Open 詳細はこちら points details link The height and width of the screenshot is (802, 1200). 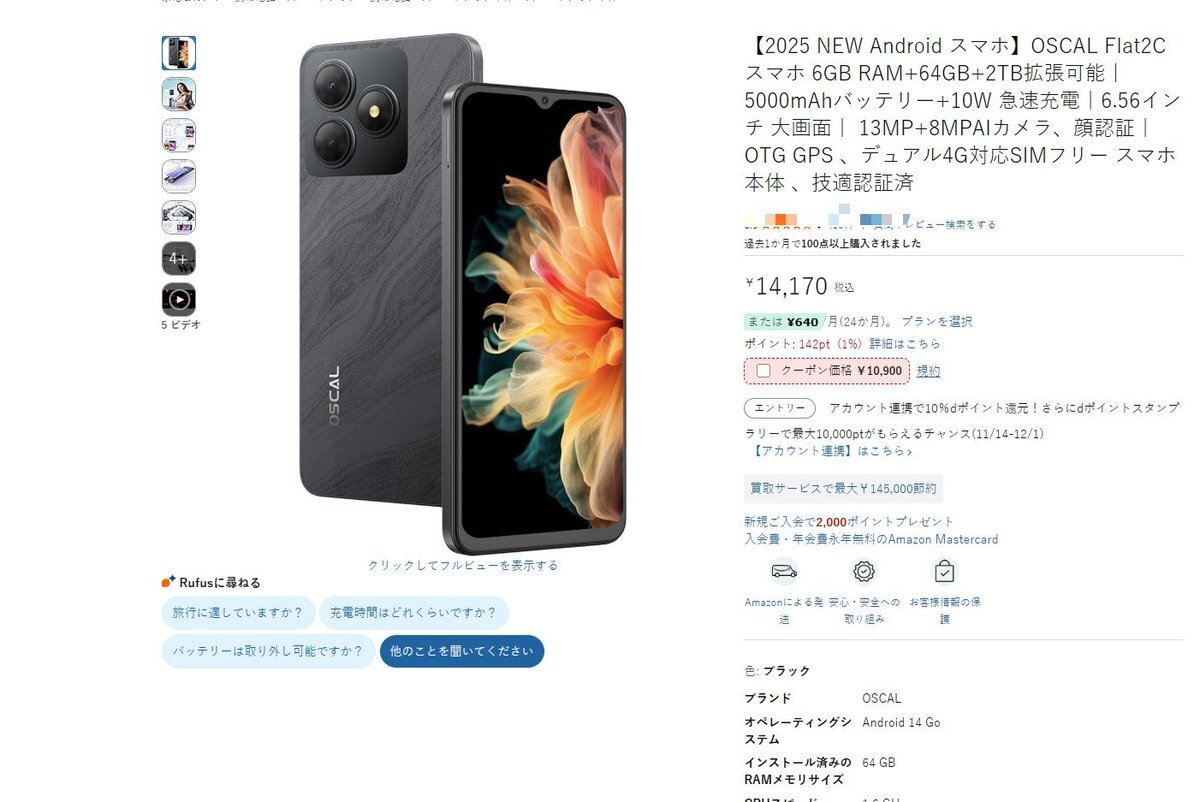click(x=905, y=344)
